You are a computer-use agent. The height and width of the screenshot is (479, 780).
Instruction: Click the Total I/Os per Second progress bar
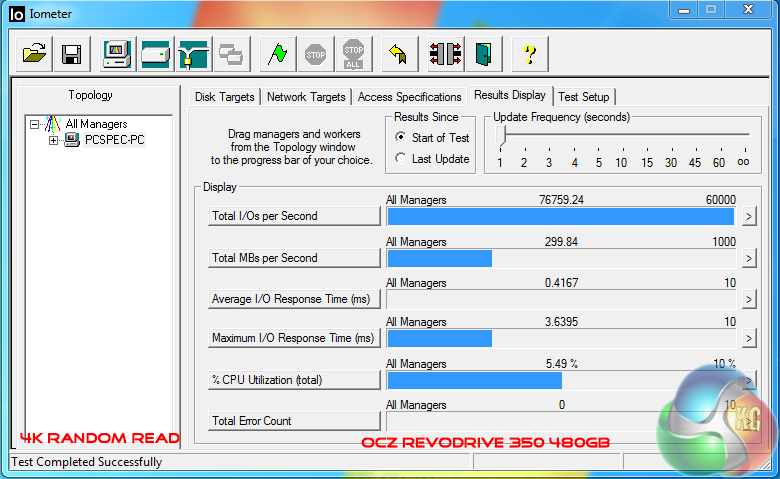[561, 217]
